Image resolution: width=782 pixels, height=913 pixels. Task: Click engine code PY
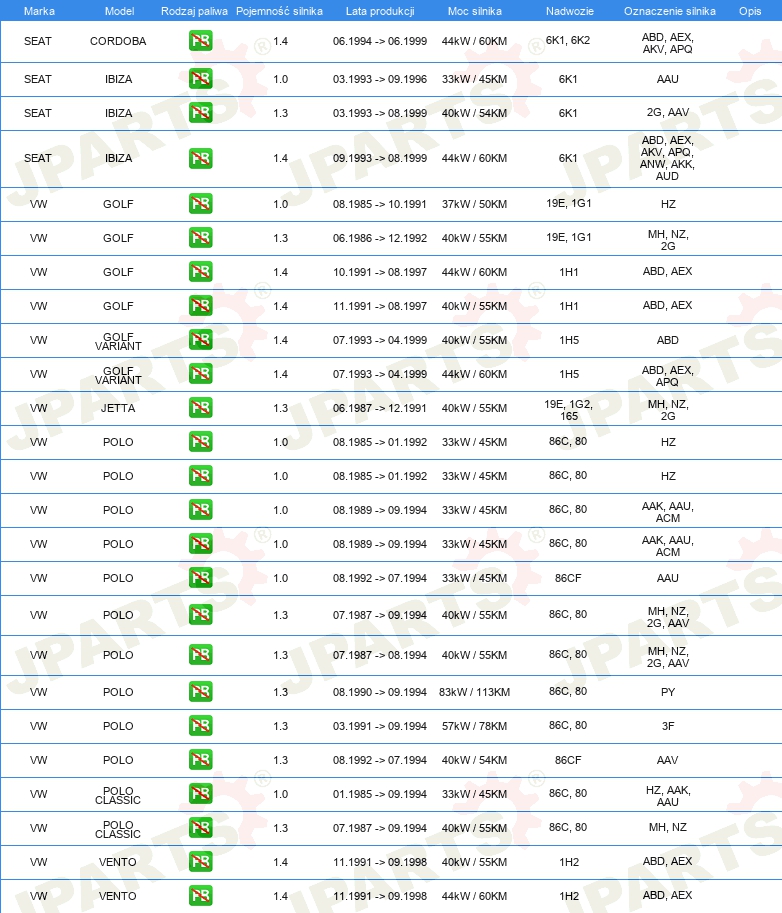coord(668,692)
